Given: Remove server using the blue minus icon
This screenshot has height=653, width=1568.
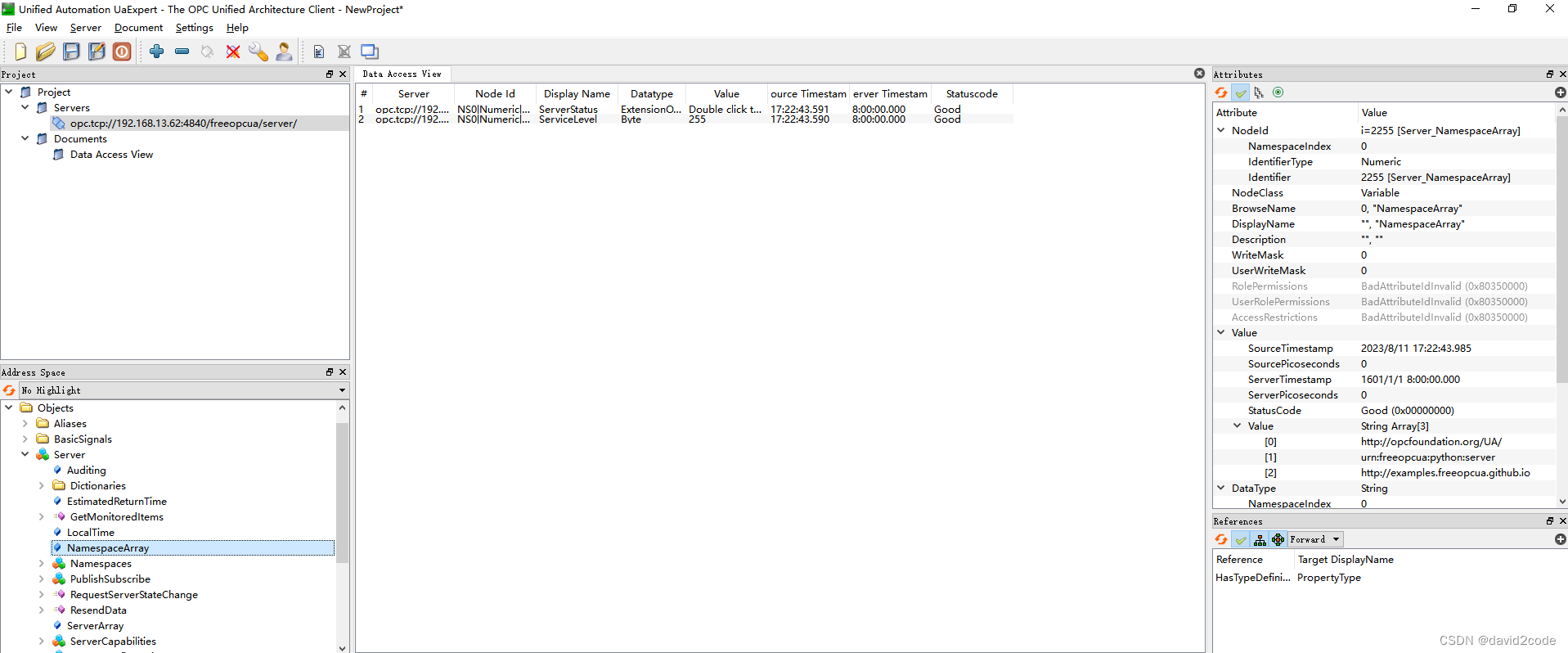Looking at the screenshot, I should tap(182, 52).
